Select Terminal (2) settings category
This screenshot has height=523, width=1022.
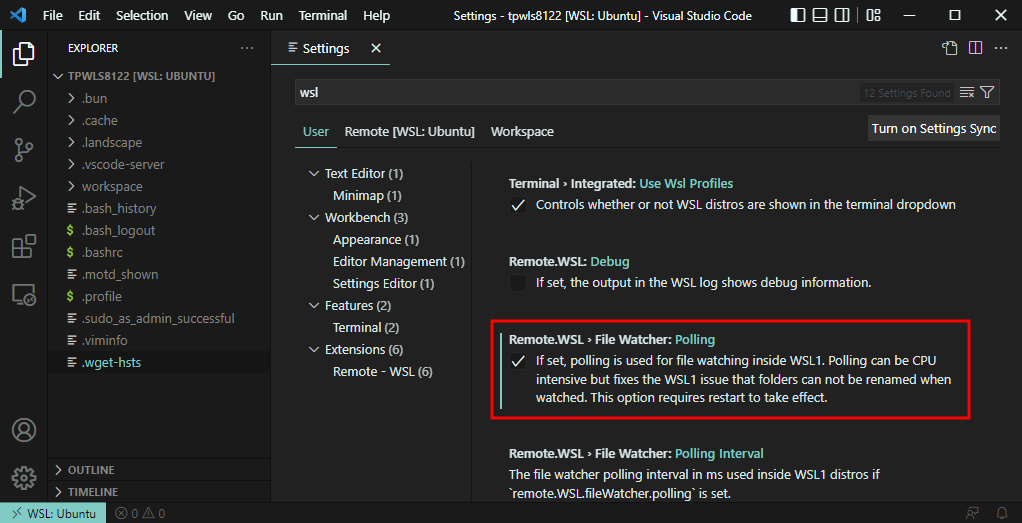pyautogui.click(x=366, y=327)
